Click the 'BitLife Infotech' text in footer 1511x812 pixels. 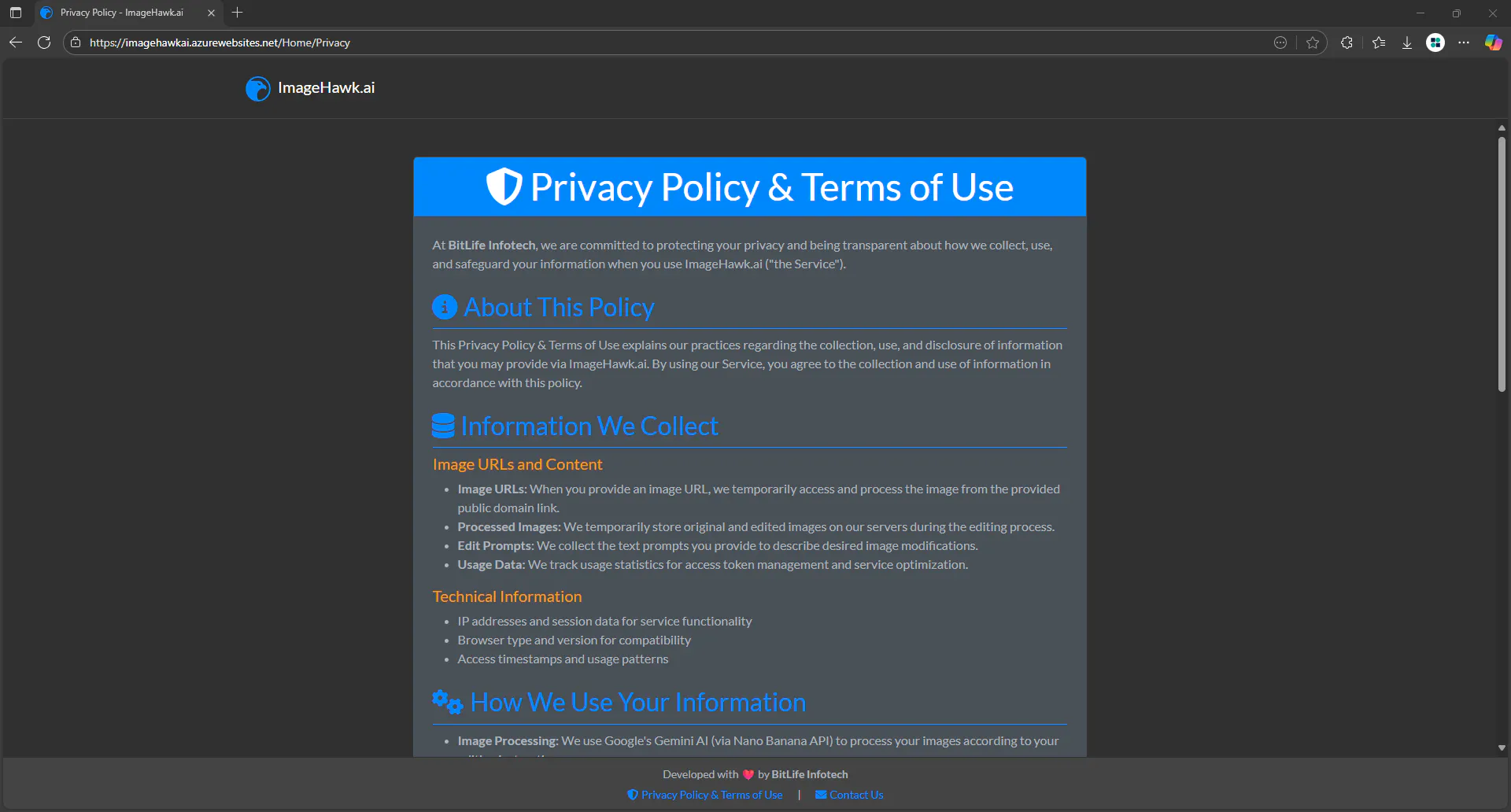pos(810,774)
